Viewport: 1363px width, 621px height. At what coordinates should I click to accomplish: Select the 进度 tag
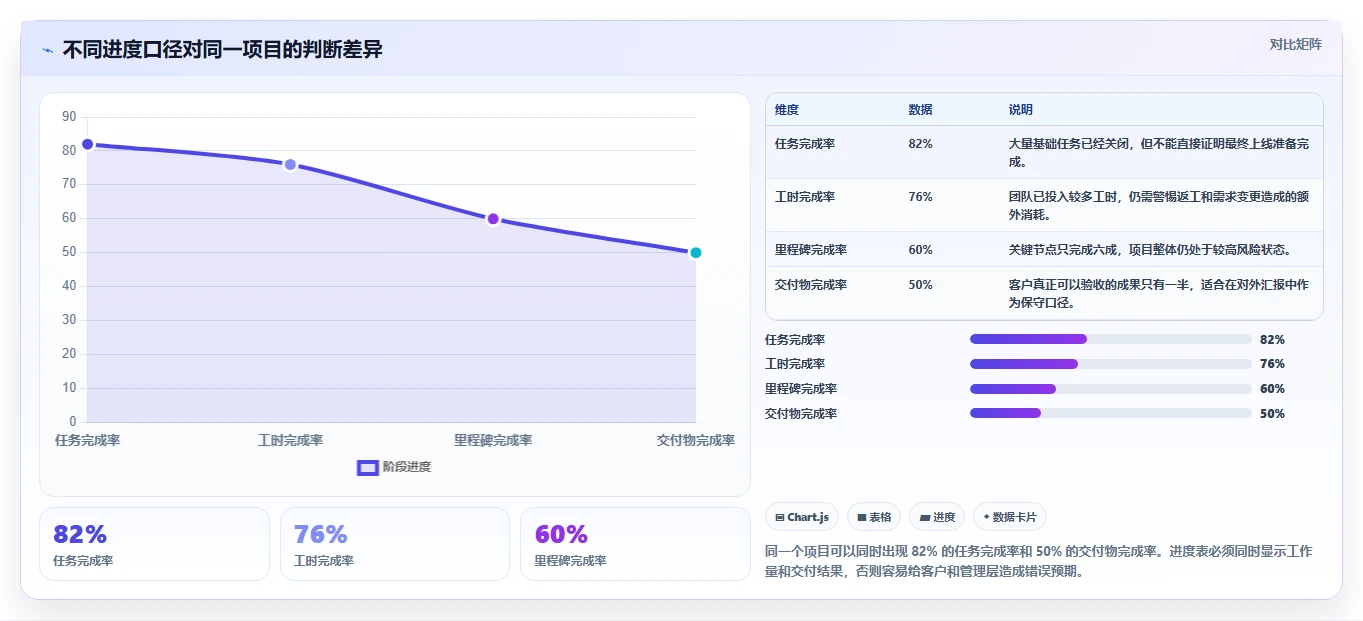[937, 517]
